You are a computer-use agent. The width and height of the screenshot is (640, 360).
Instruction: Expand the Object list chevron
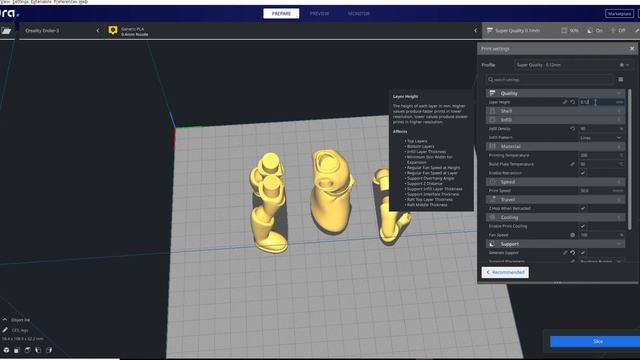(x=5, y=320)
